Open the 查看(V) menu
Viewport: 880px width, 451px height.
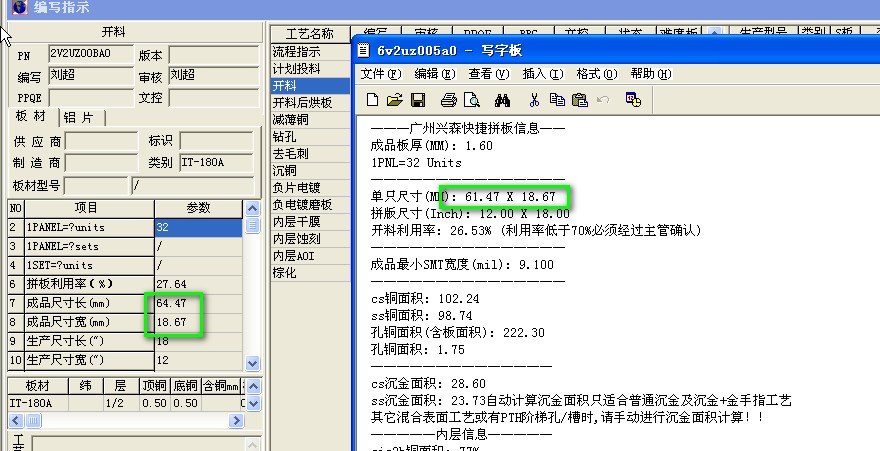click(489, 74)
